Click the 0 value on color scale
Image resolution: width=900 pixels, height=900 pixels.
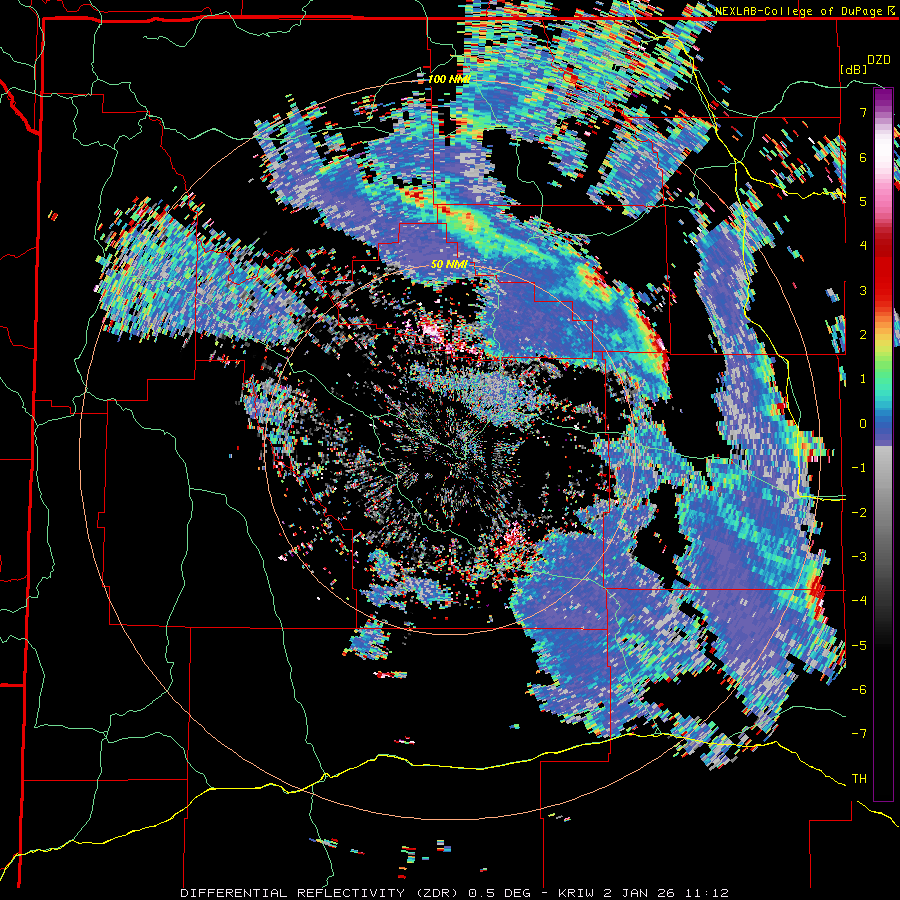(863, 424)
